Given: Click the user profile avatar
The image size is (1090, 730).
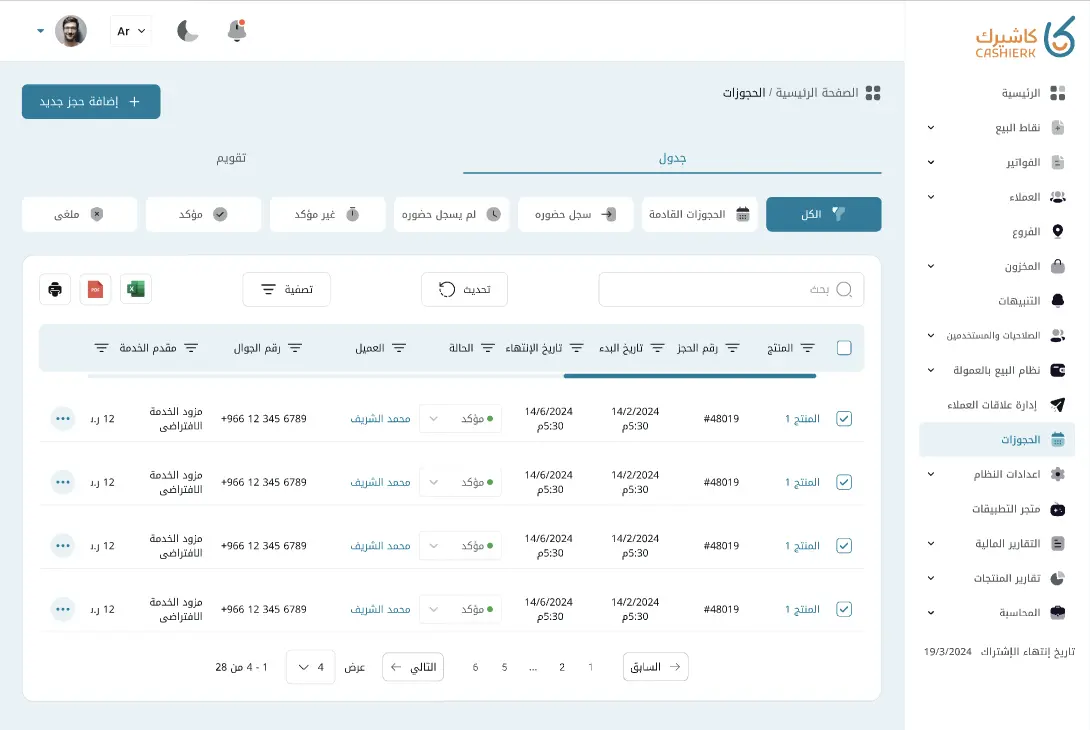Looking at the screenshot, I should [x=70, y=31].
